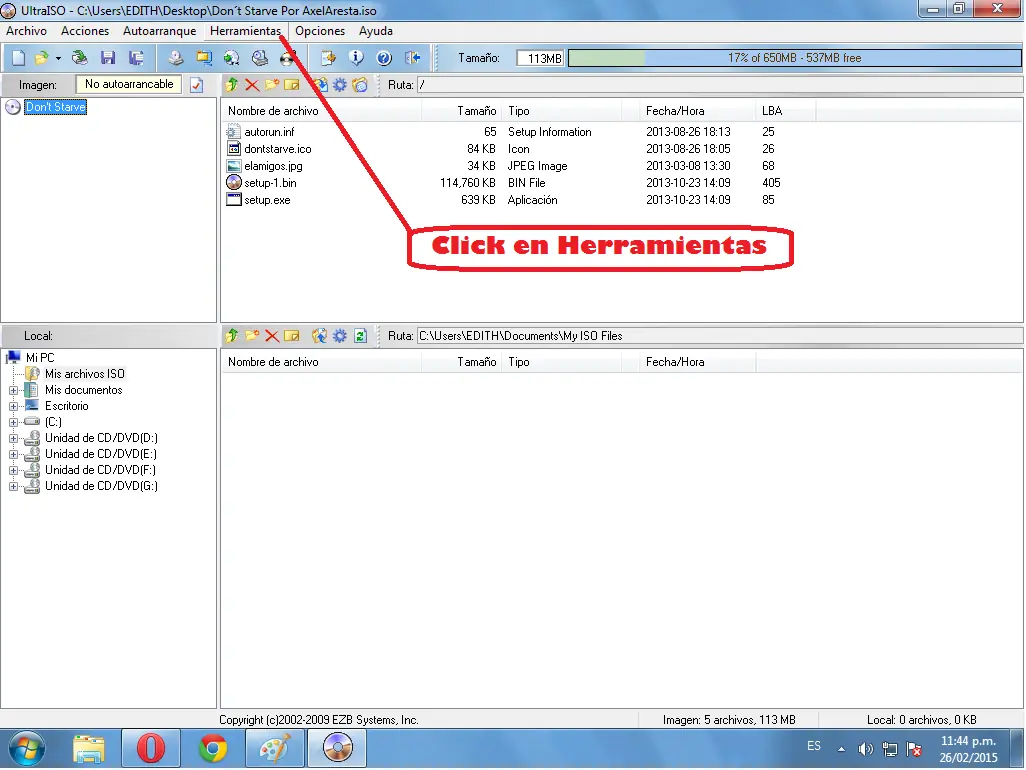Viewport: 1026px width, 770px height.
Task: Click the Up folder icon in image toolbar
Action: pyautogui.click(x=232, y=84)
